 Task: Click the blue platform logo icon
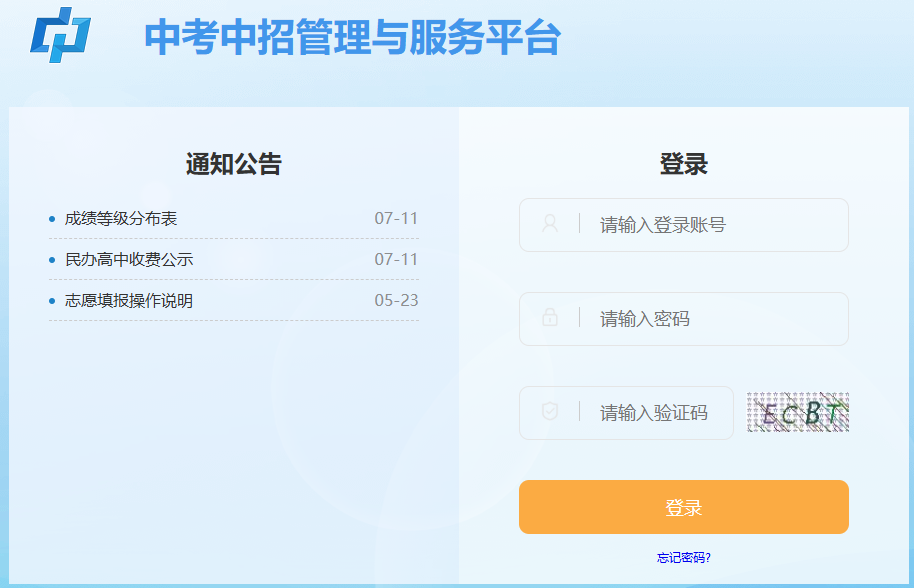[x=61, y=35]
